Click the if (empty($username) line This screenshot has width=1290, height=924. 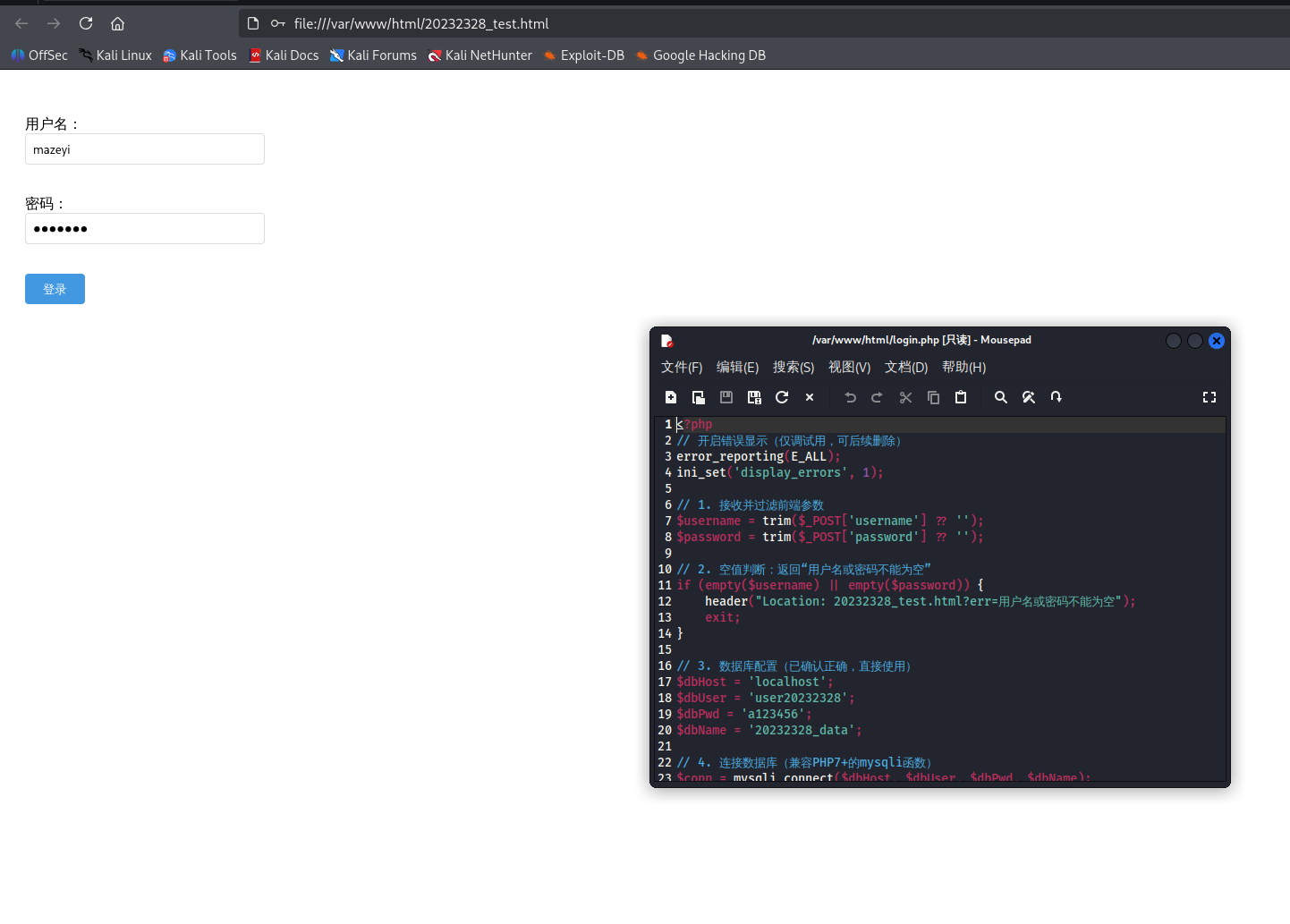(x=830, y=586)
